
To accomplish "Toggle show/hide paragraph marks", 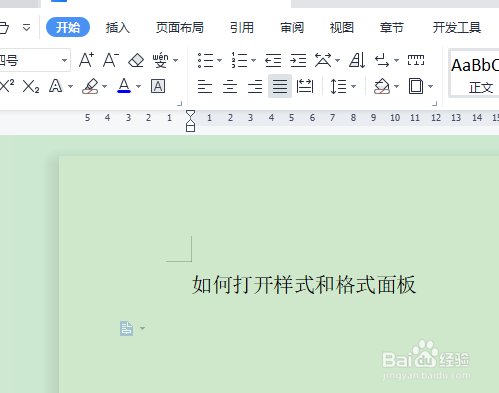I will 382,61.
